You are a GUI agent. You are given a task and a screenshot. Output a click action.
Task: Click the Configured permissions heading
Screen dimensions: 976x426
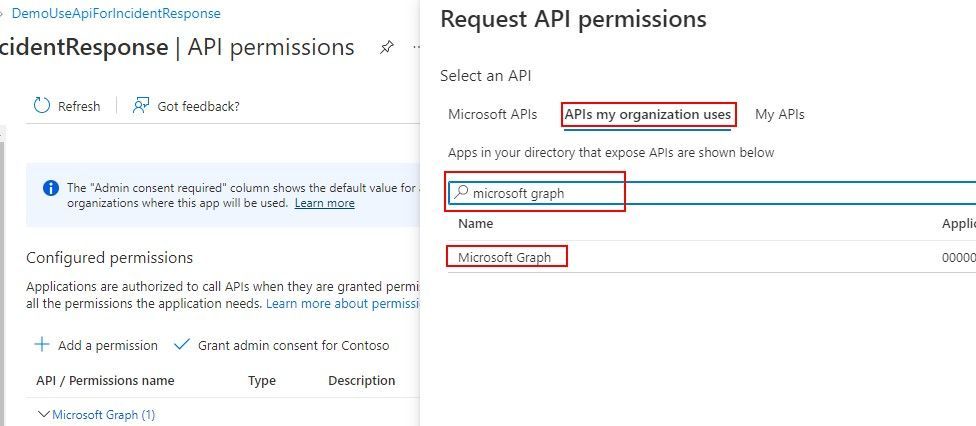pos(110,257)
